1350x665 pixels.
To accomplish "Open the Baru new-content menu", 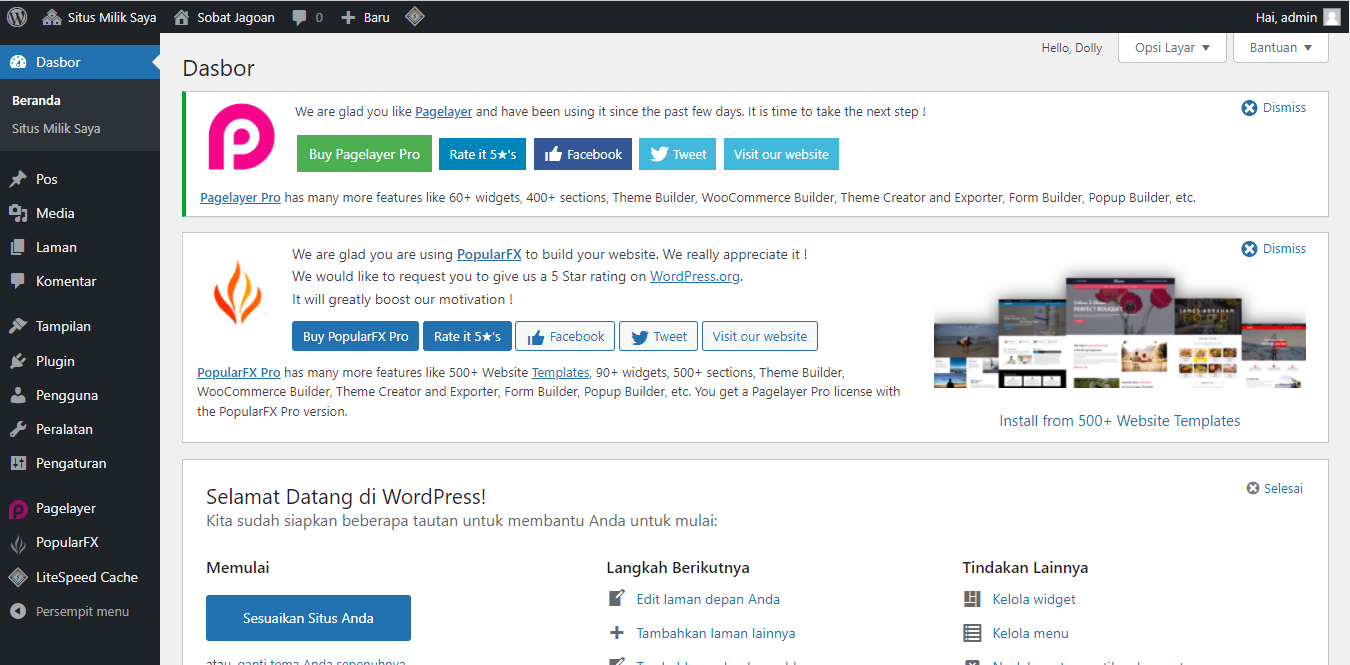I will coord(365,17).
